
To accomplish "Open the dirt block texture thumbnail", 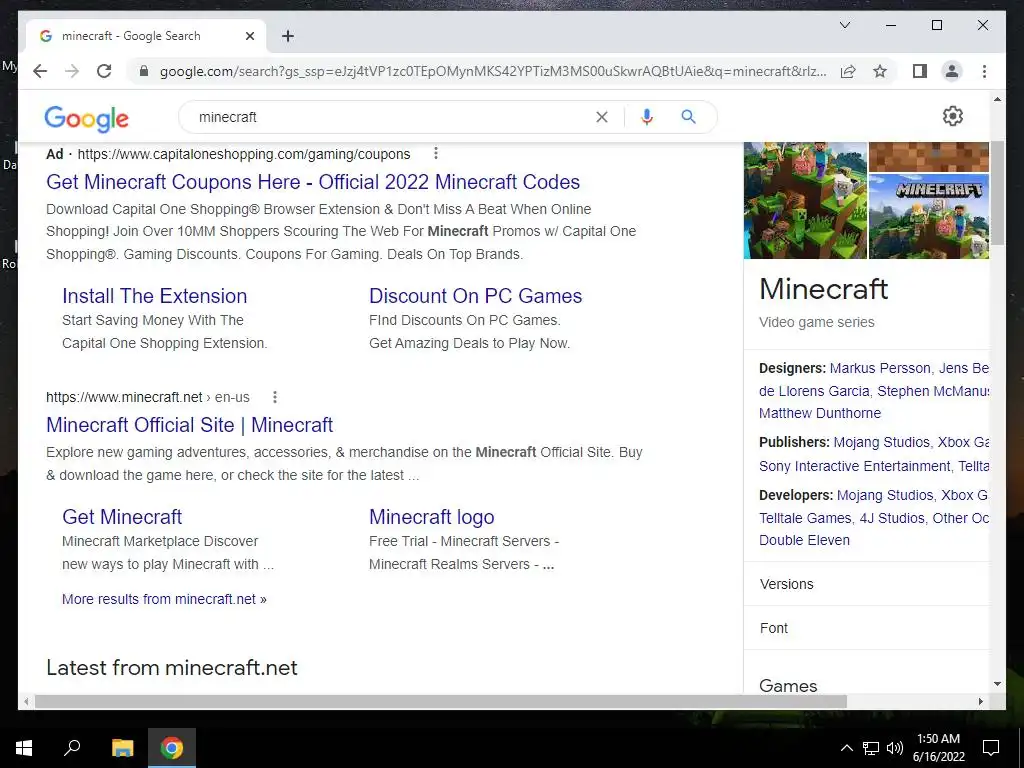I will pos(929,157).
